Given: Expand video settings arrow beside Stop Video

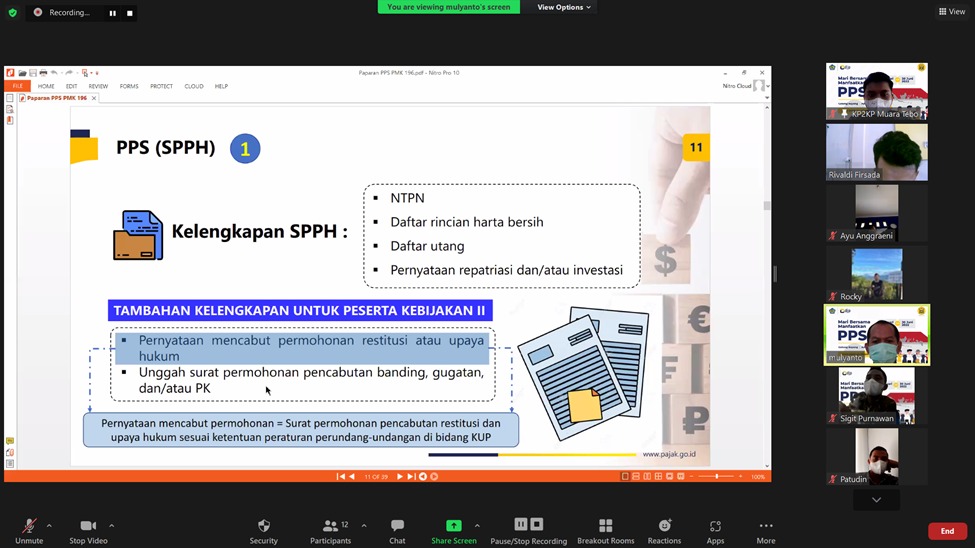Looking at the screenshot, I should 111,525.
